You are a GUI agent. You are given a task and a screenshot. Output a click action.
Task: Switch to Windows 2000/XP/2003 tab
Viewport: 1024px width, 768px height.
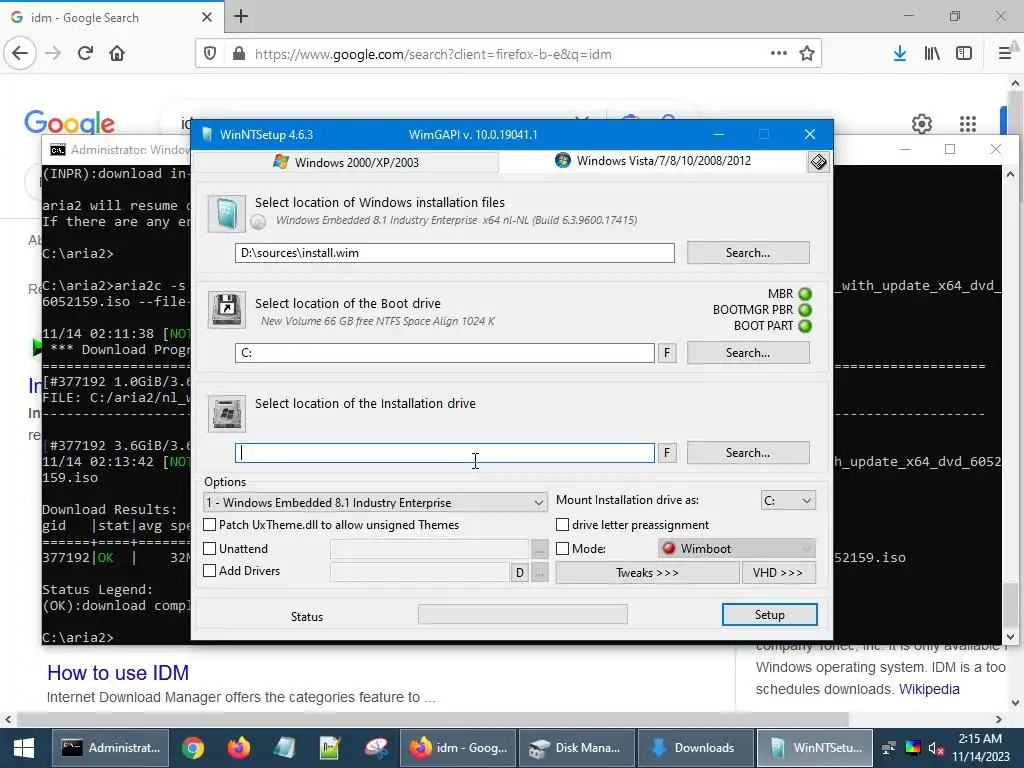point(346,163)
